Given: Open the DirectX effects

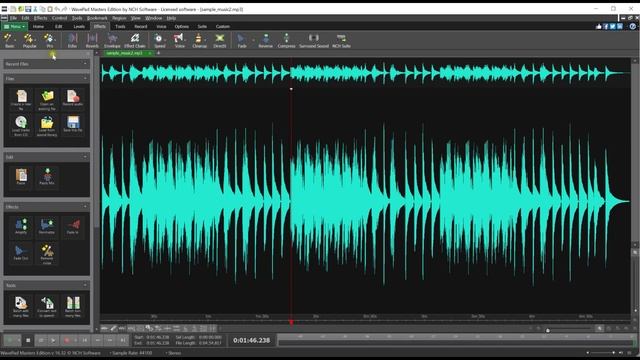Looking at the screenshot, I should click(220, 40).
